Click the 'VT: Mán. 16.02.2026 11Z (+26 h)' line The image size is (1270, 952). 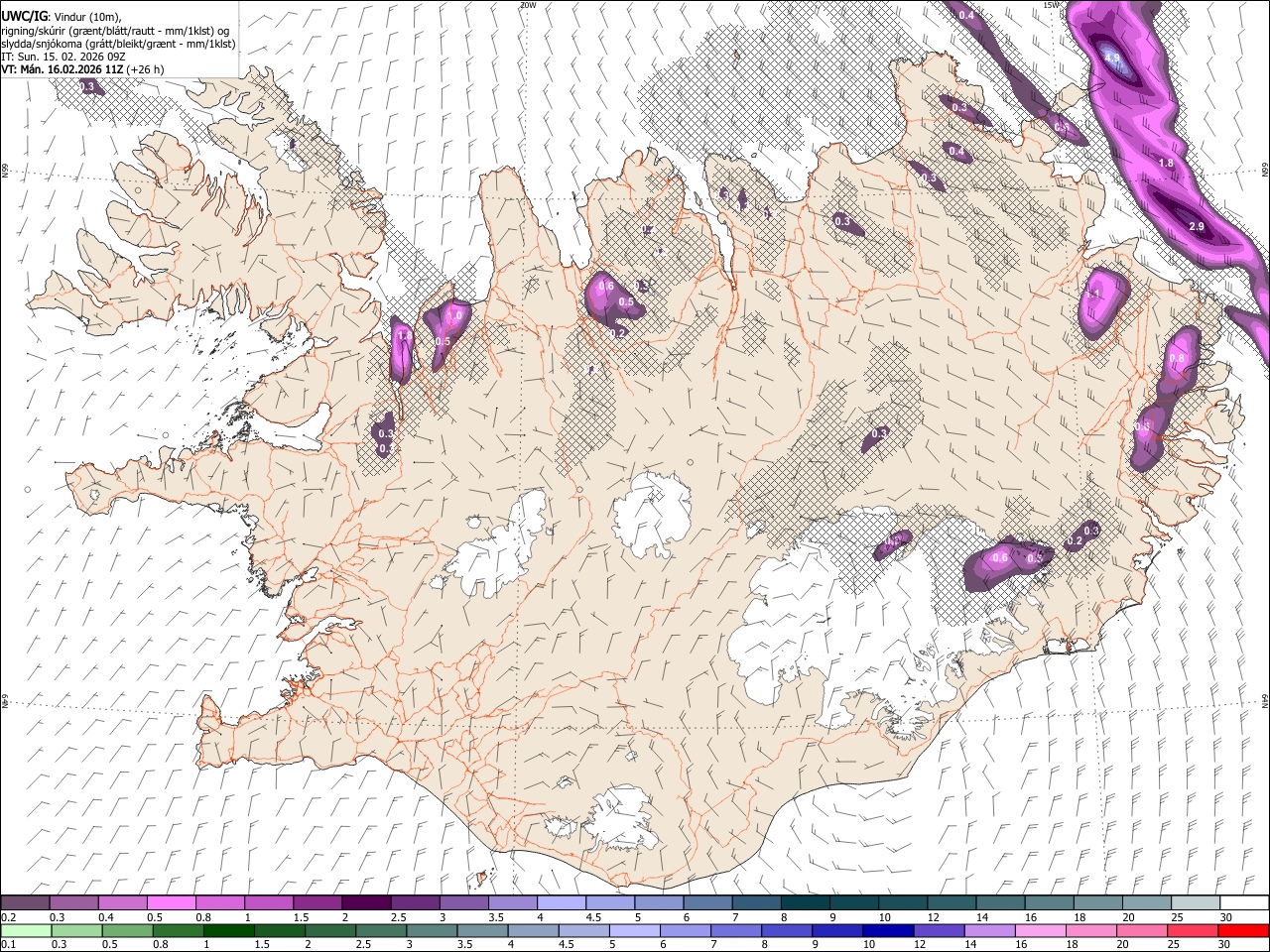point(82,70)
